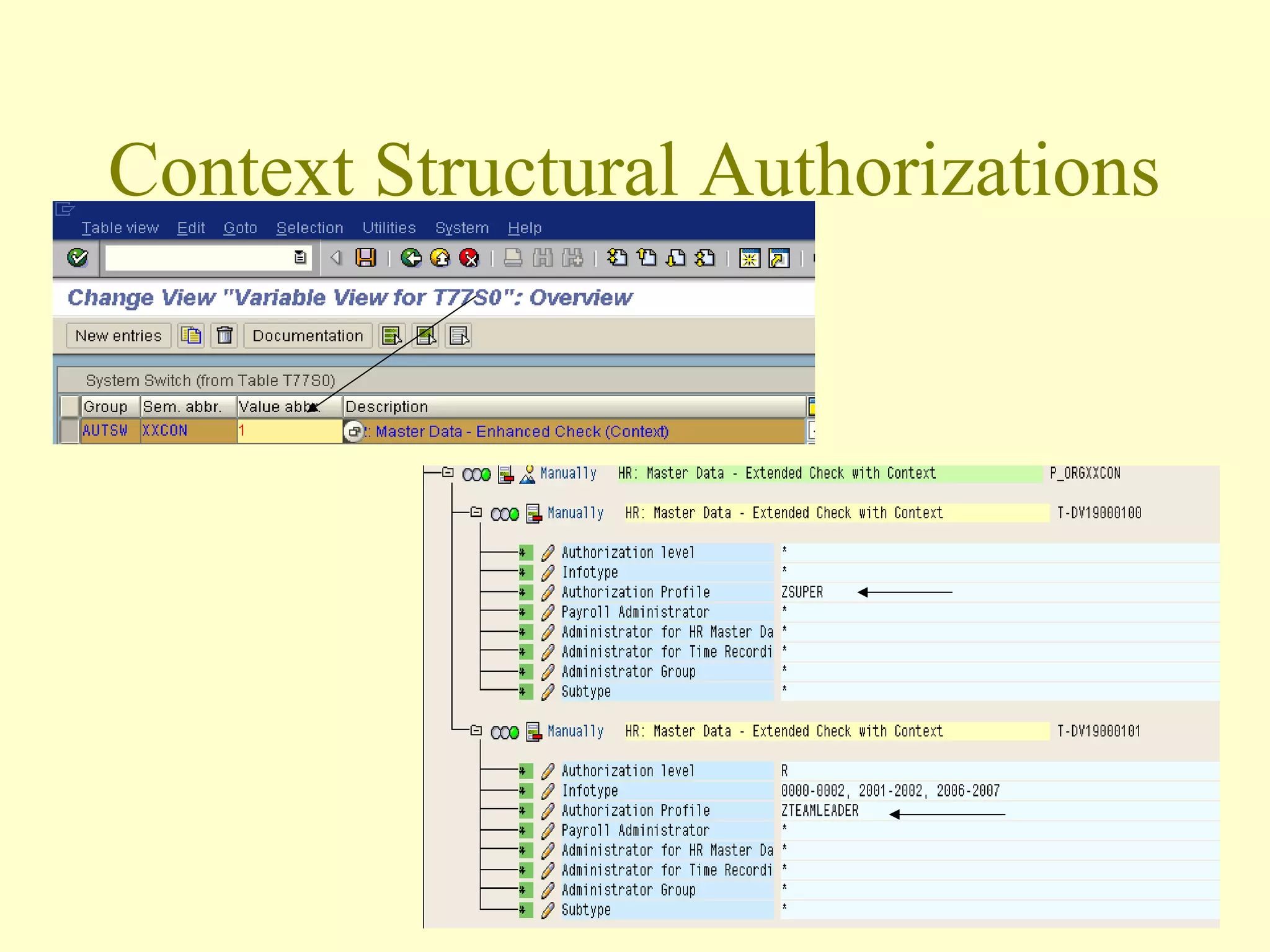This screenshot has width=1270, height=952.
Task: Click the Find Next binoculars icon
Action: click(x=572, y=257)
